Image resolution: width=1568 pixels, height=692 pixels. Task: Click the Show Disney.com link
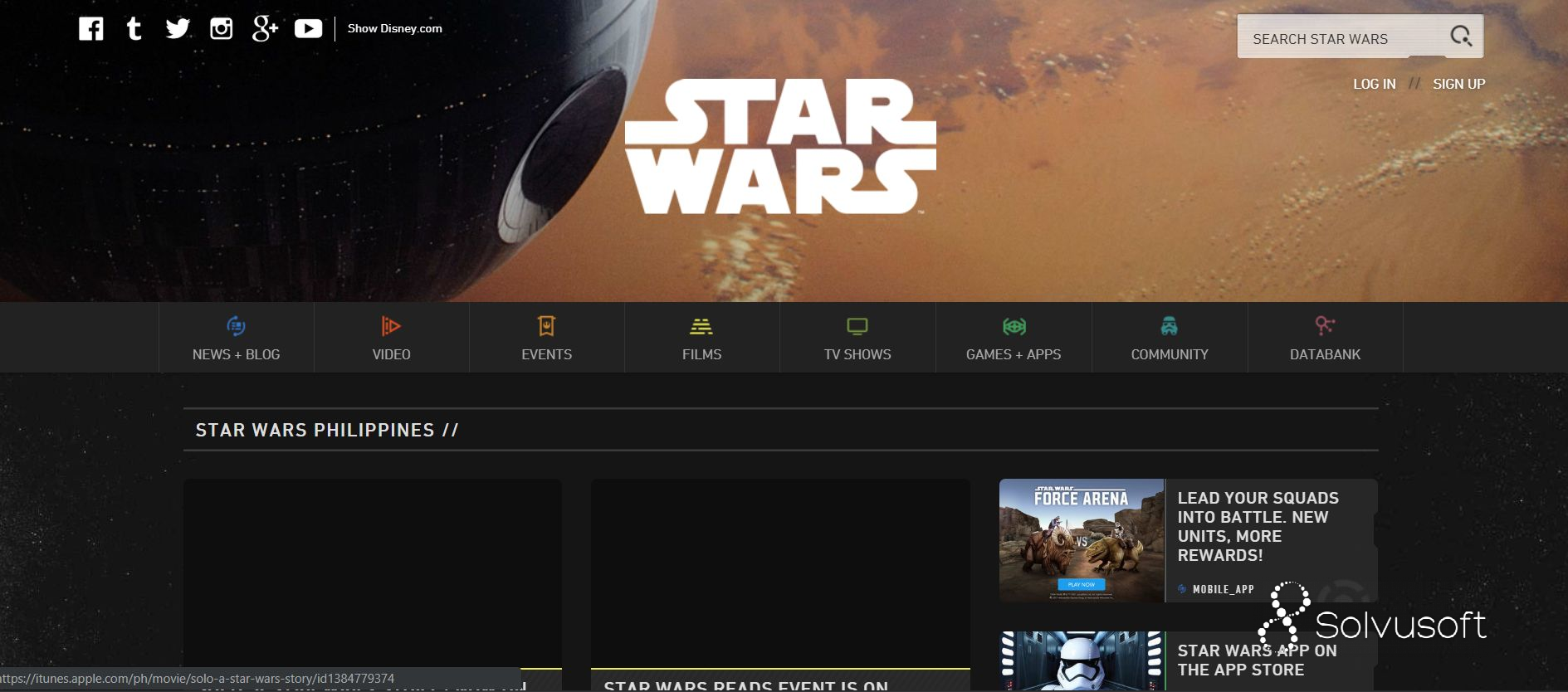[395, 28]
